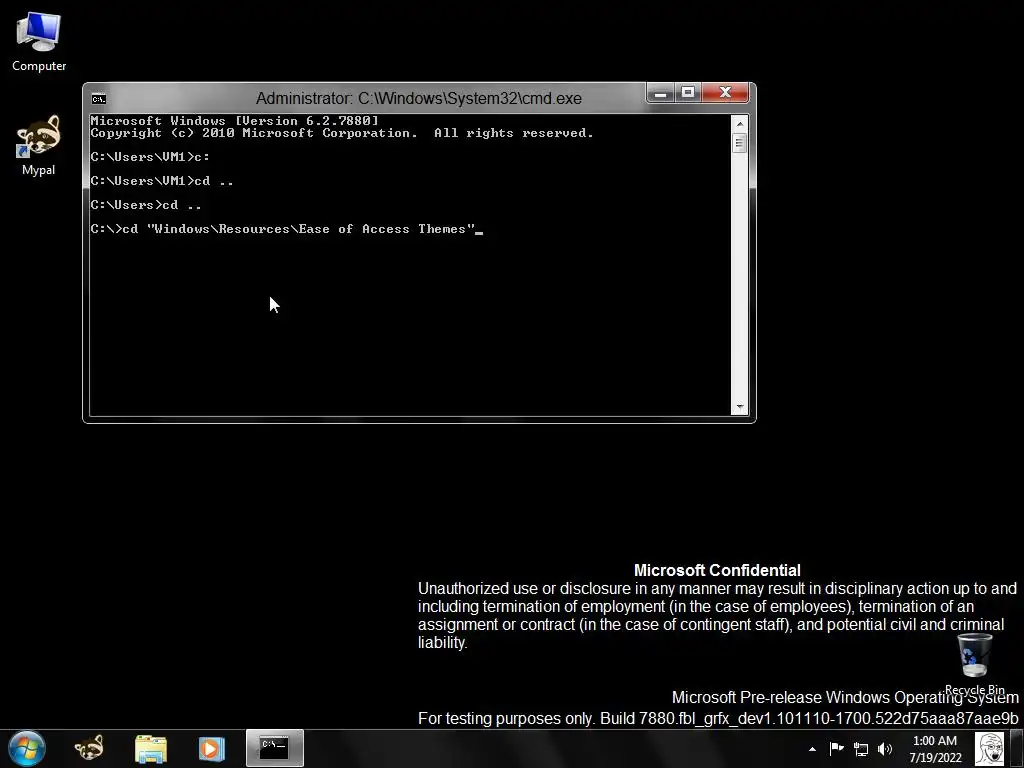Screen dimensions: 1024x768
Task: Click the Start orb button
Action: [x=27, y=748]
